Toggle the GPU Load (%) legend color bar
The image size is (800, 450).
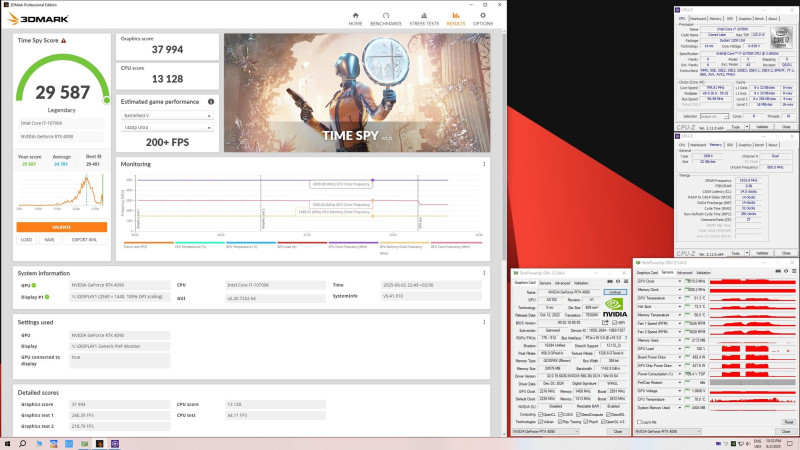pos(302,243)
